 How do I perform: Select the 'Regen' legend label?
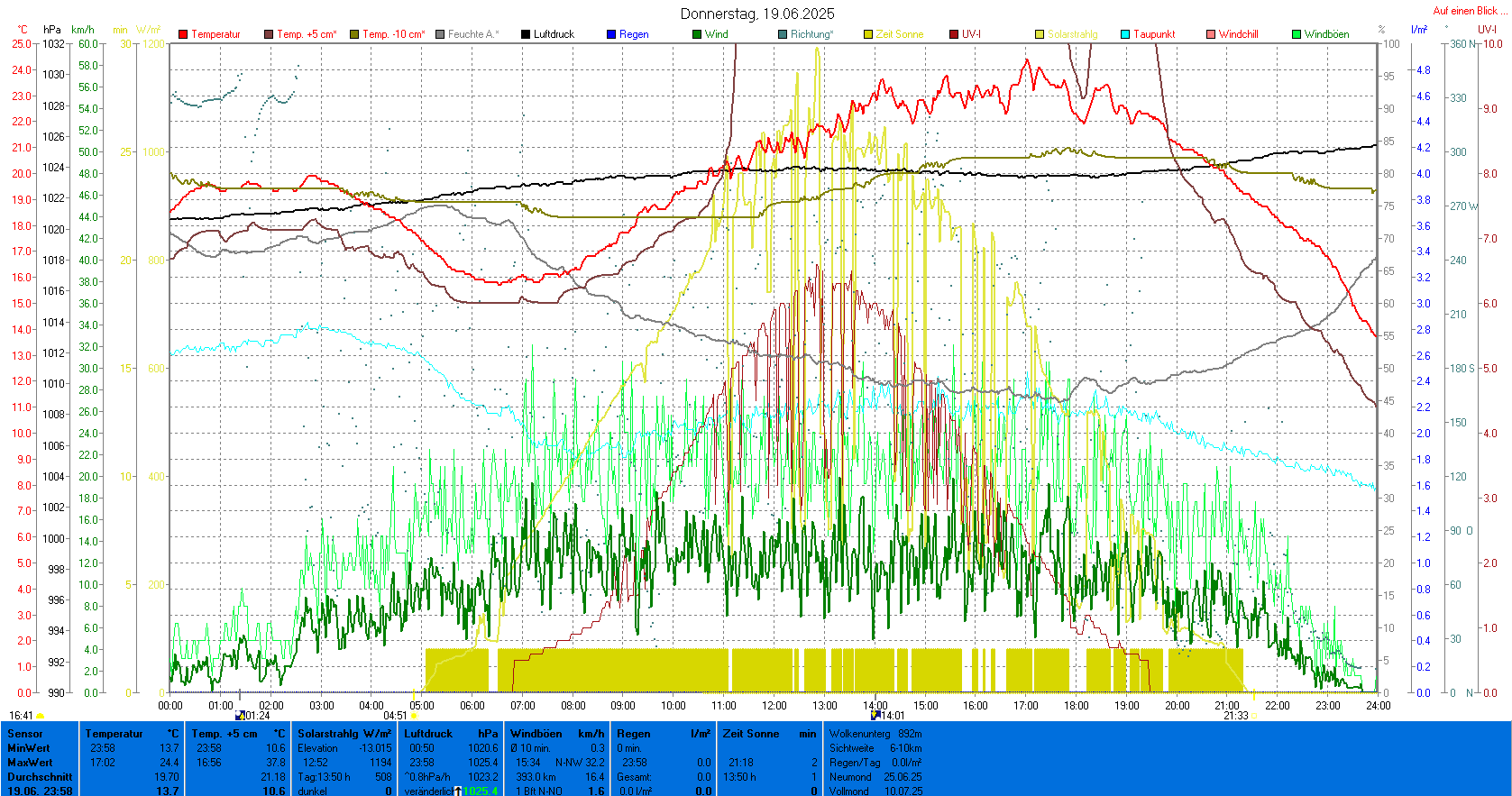point(634,34)
